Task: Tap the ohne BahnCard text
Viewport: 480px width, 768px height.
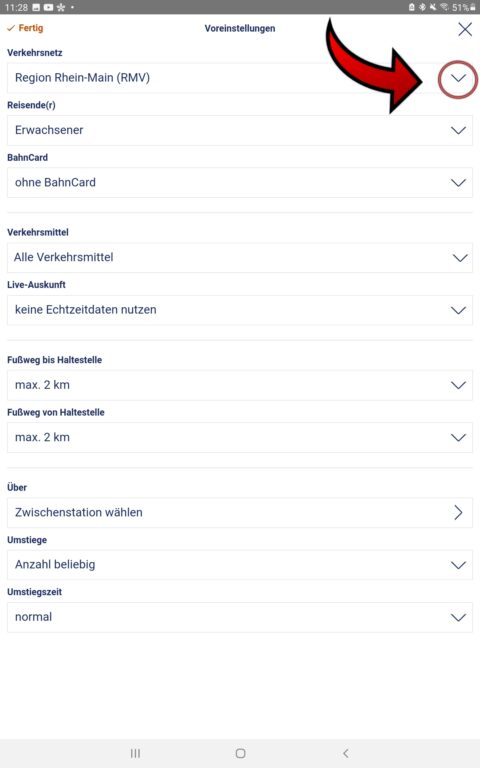Action: tap(55, 183)
